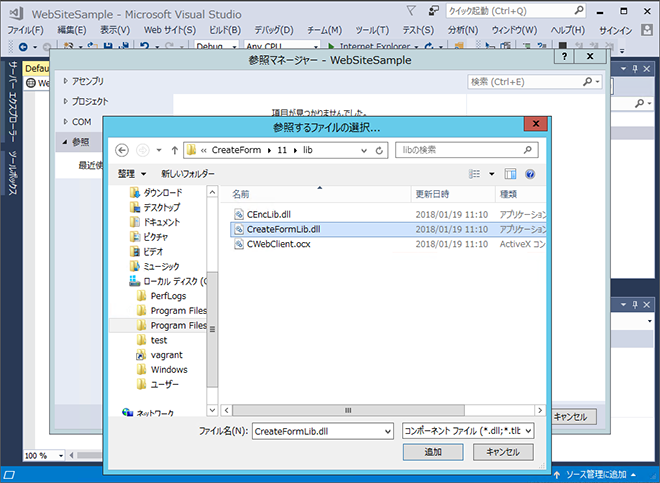Collapse the 参照 category

(65, 142)
